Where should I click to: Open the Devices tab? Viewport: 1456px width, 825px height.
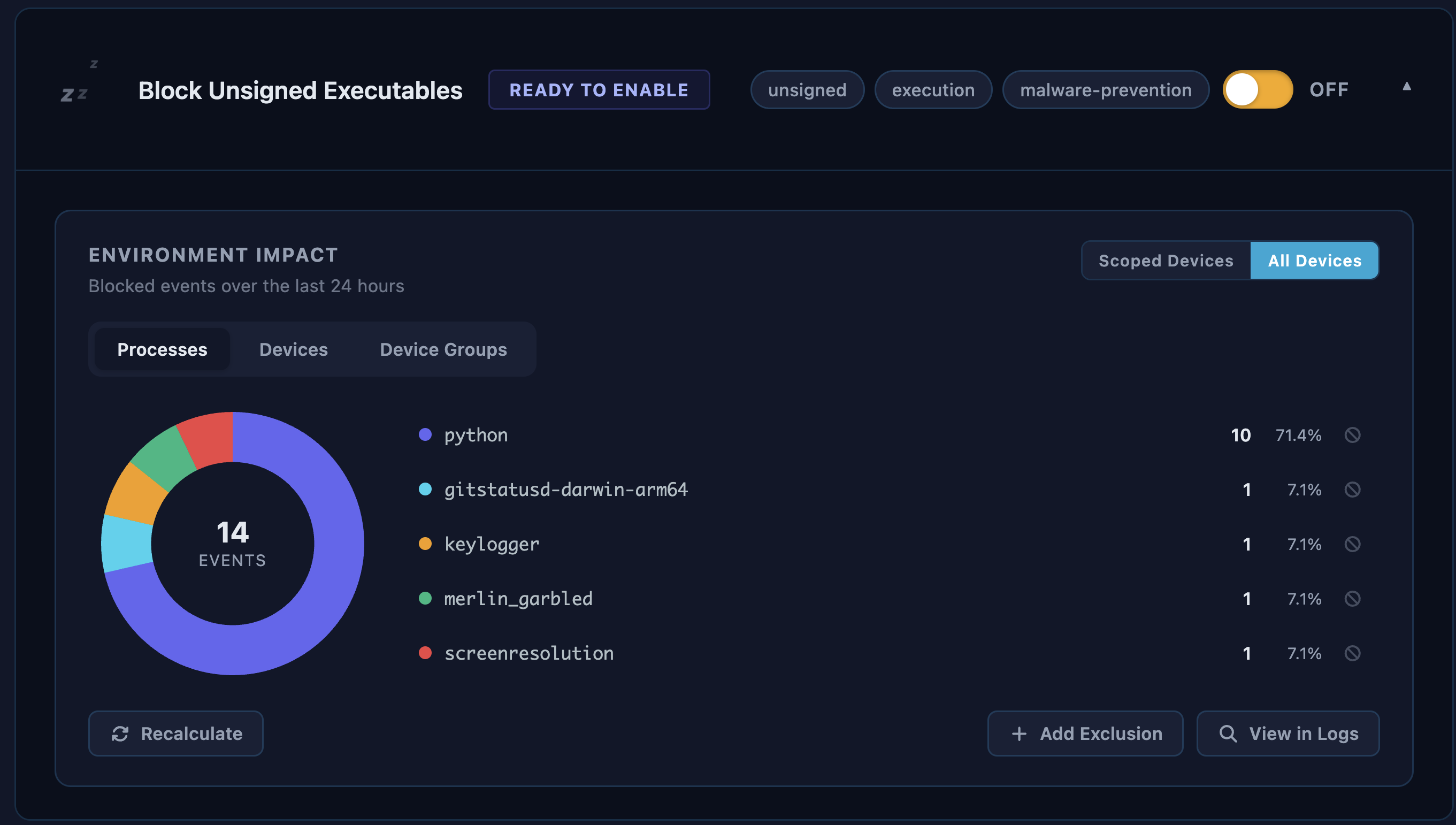293,349
